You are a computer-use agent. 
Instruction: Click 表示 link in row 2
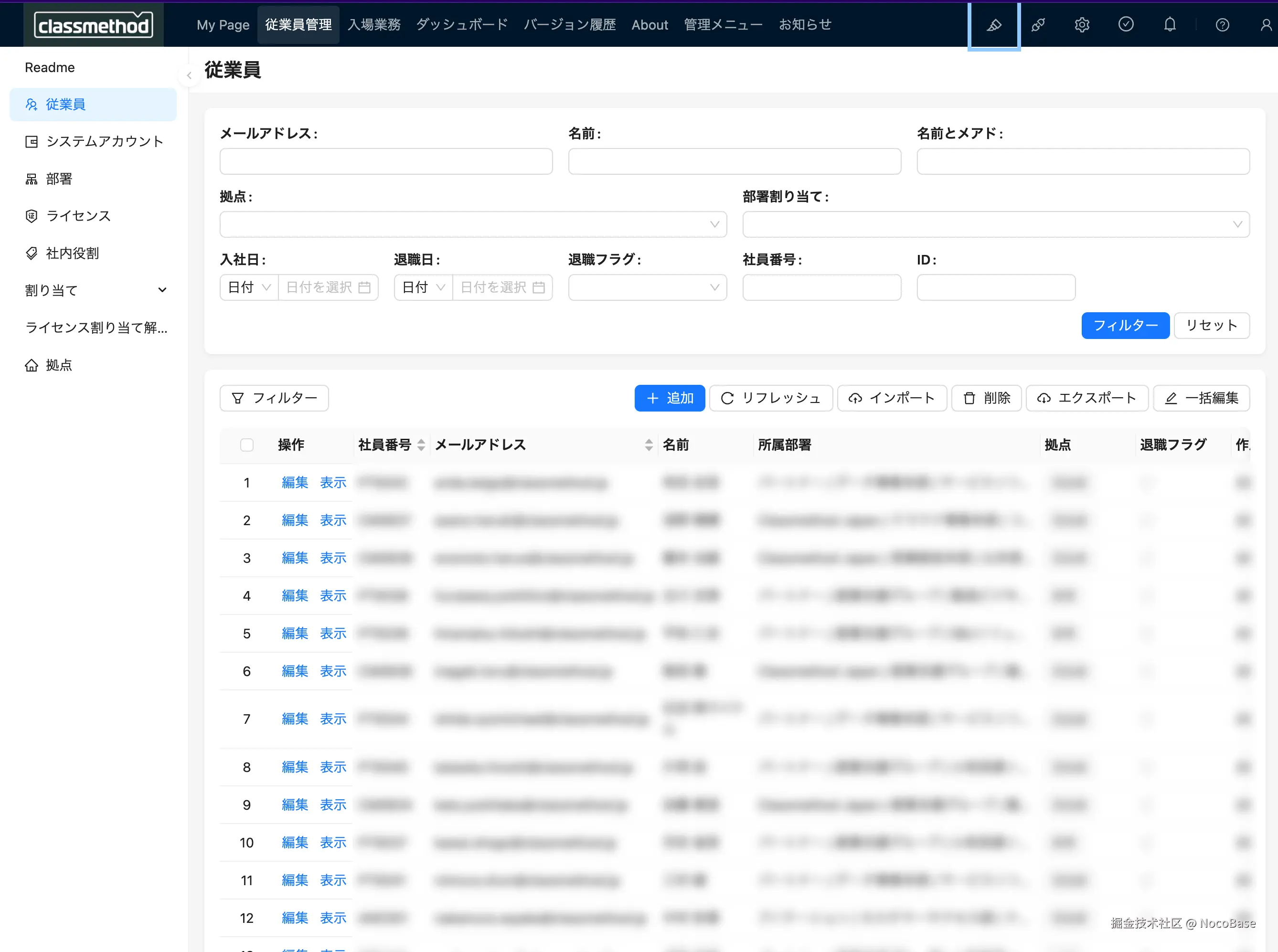tap(333, 520)
